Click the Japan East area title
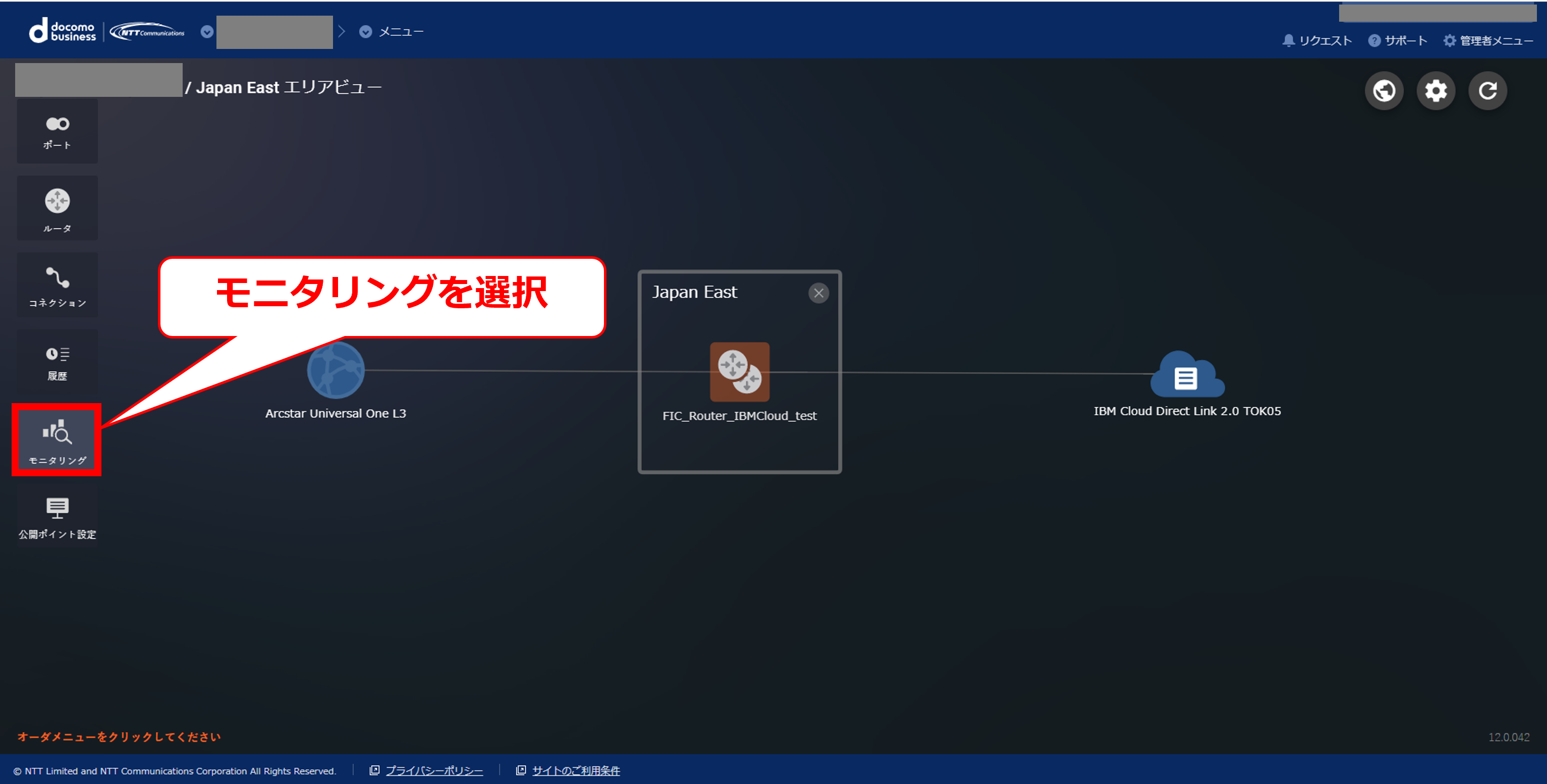 coord(694,292)
